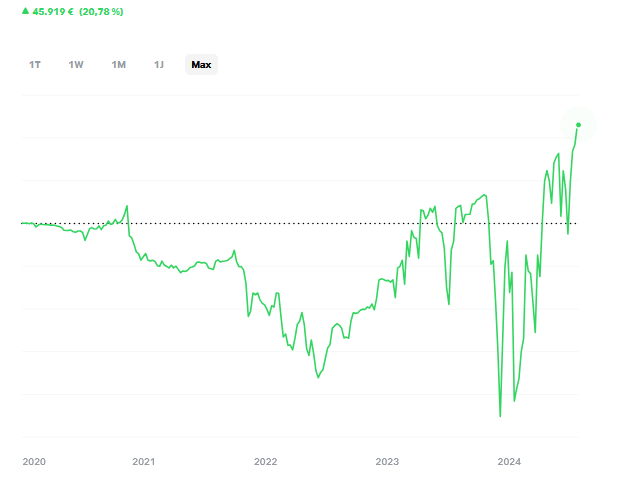Switch chart to the 1W range
The width and height of the screenshot is (627, 477).
[x=76, y=65]
